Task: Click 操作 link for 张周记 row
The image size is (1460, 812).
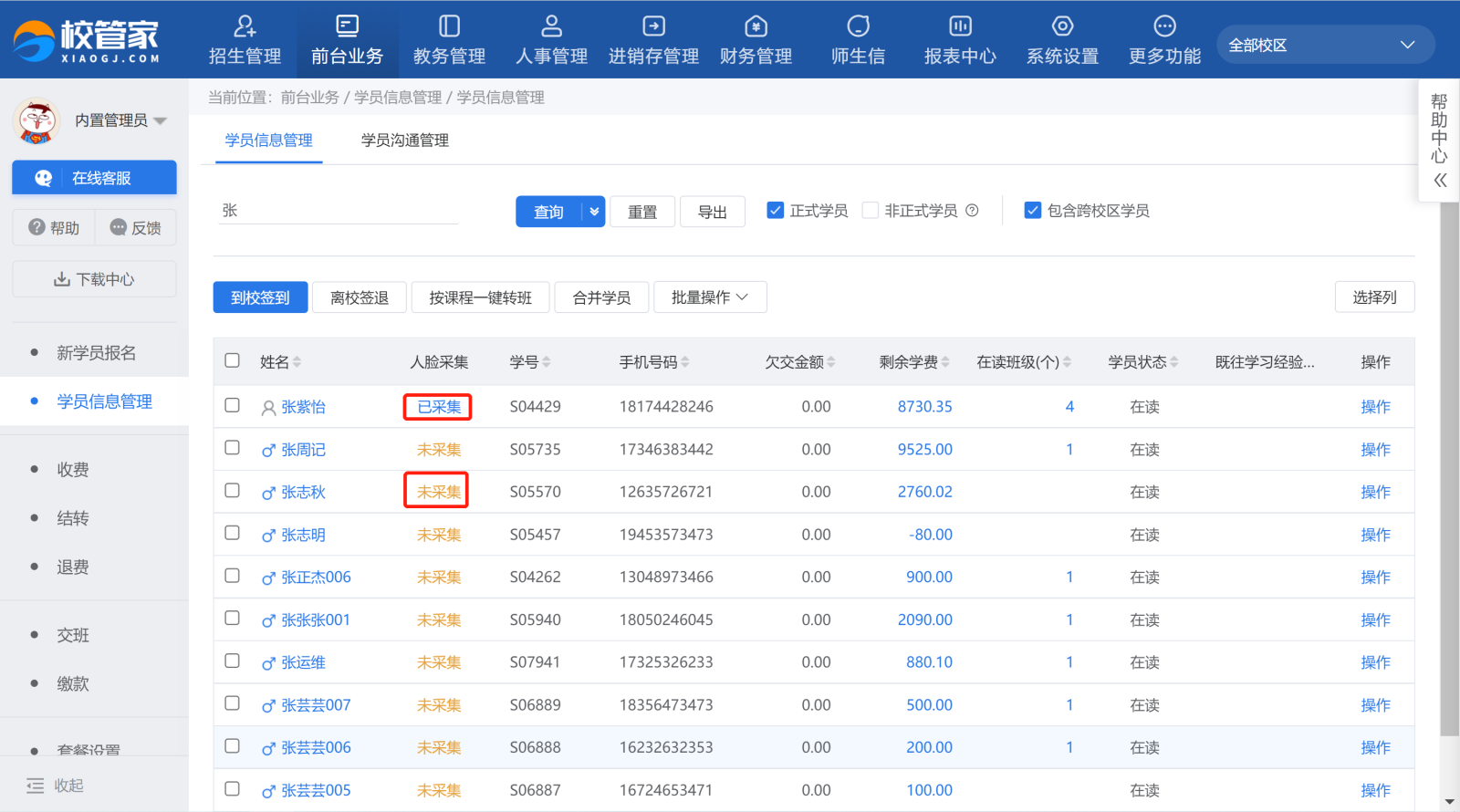Action: [1375, 450]
